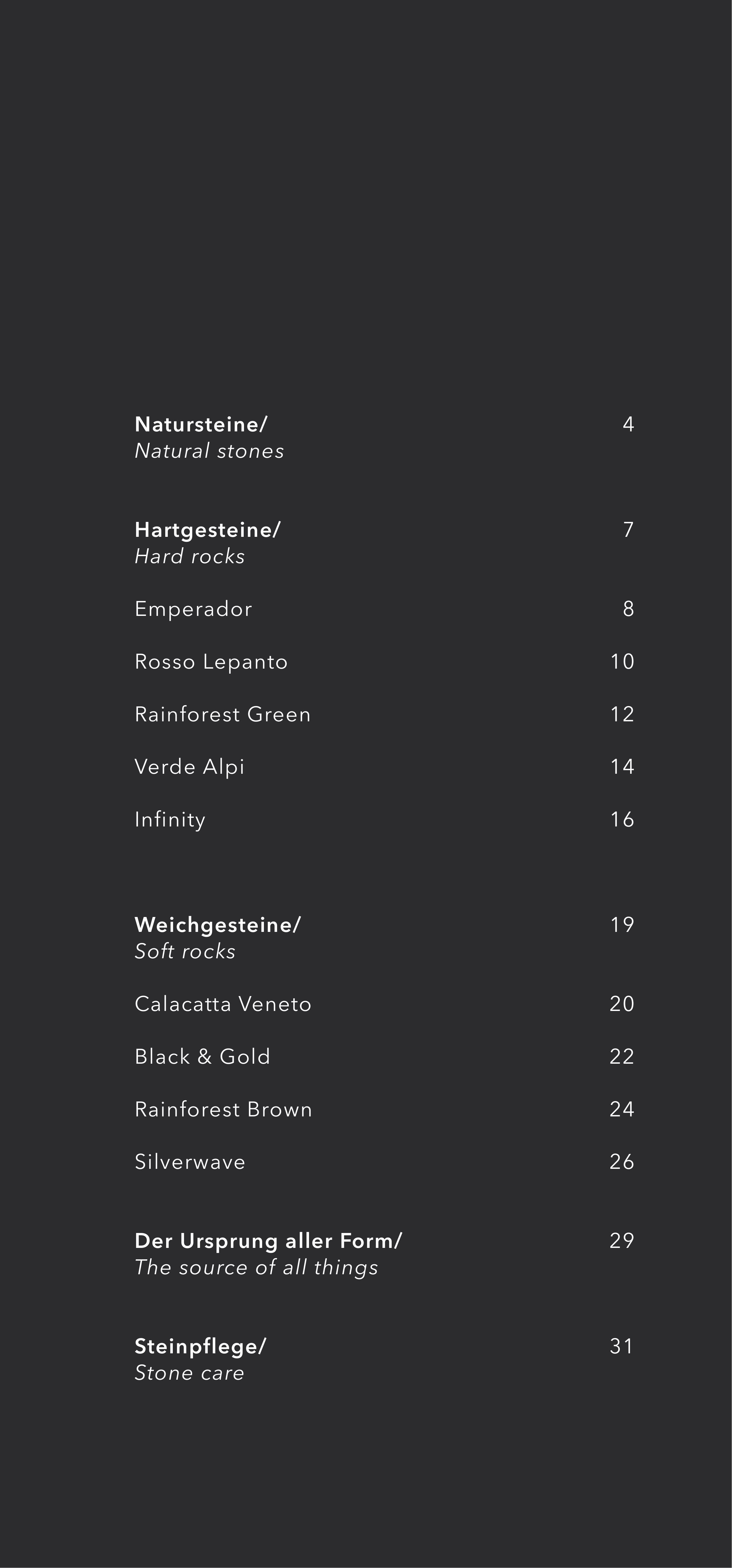Click page number 4 for Natursteine

click(628, 424)
